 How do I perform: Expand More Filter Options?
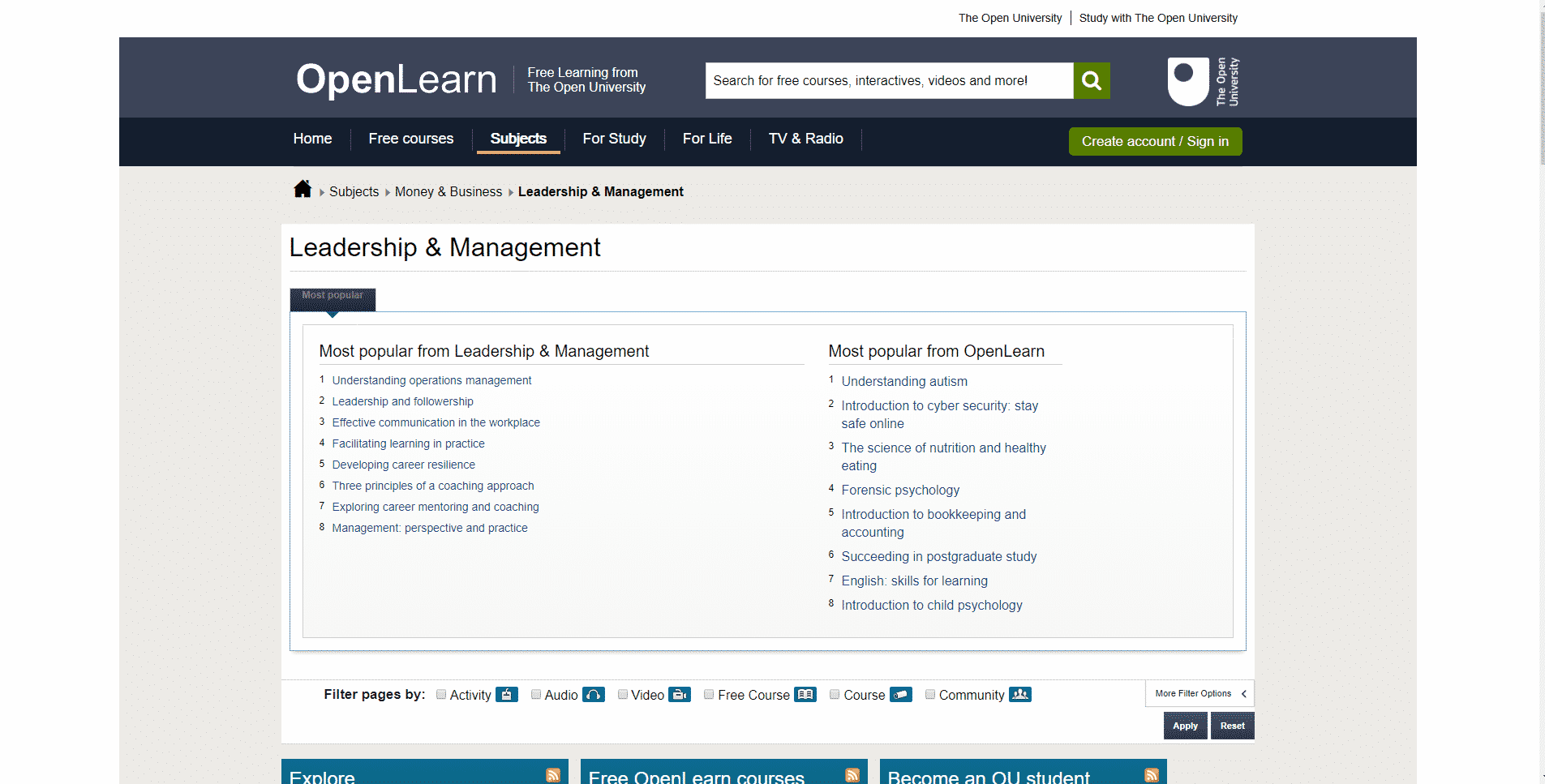tap(1200, 694)
